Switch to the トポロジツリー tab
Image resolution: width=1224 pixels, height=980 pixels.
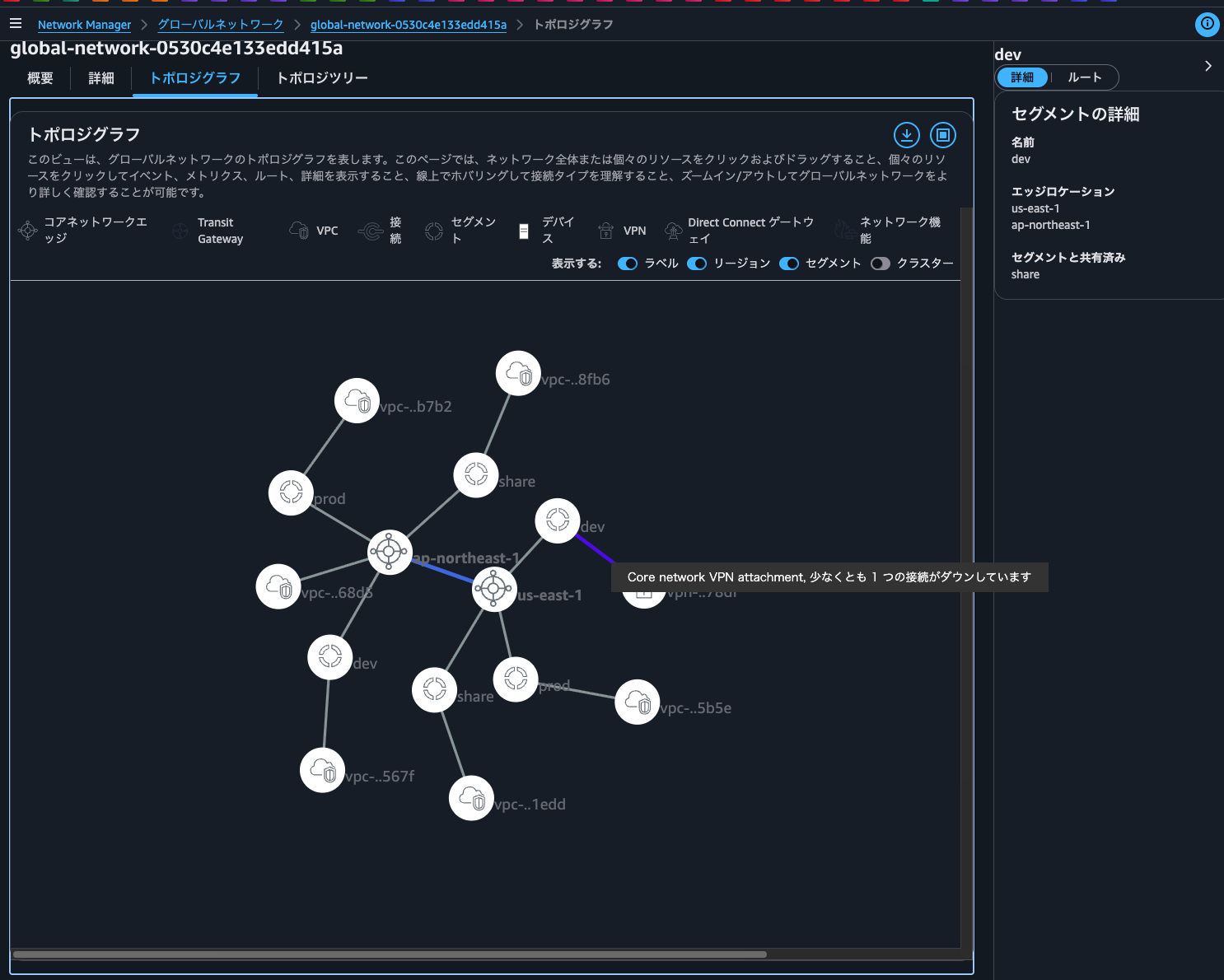tap(321, 78)
